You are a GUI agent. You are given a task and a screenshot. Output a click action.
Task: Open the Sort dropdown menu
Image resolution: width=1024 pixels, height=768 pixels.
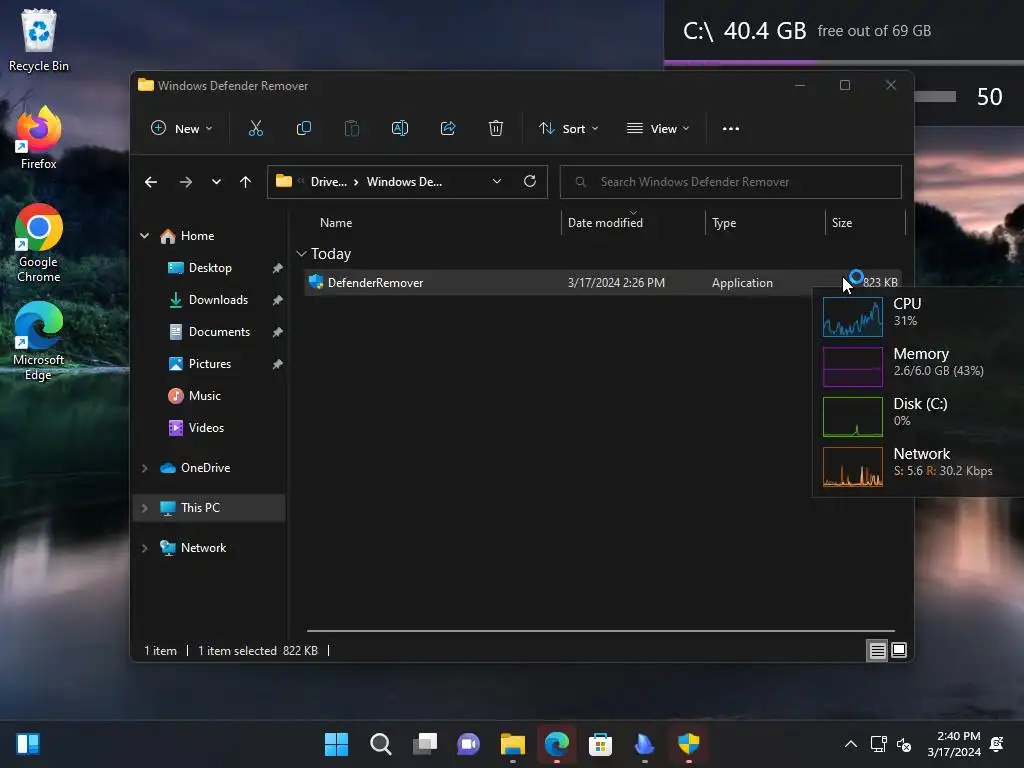click(x=568, y=129)
